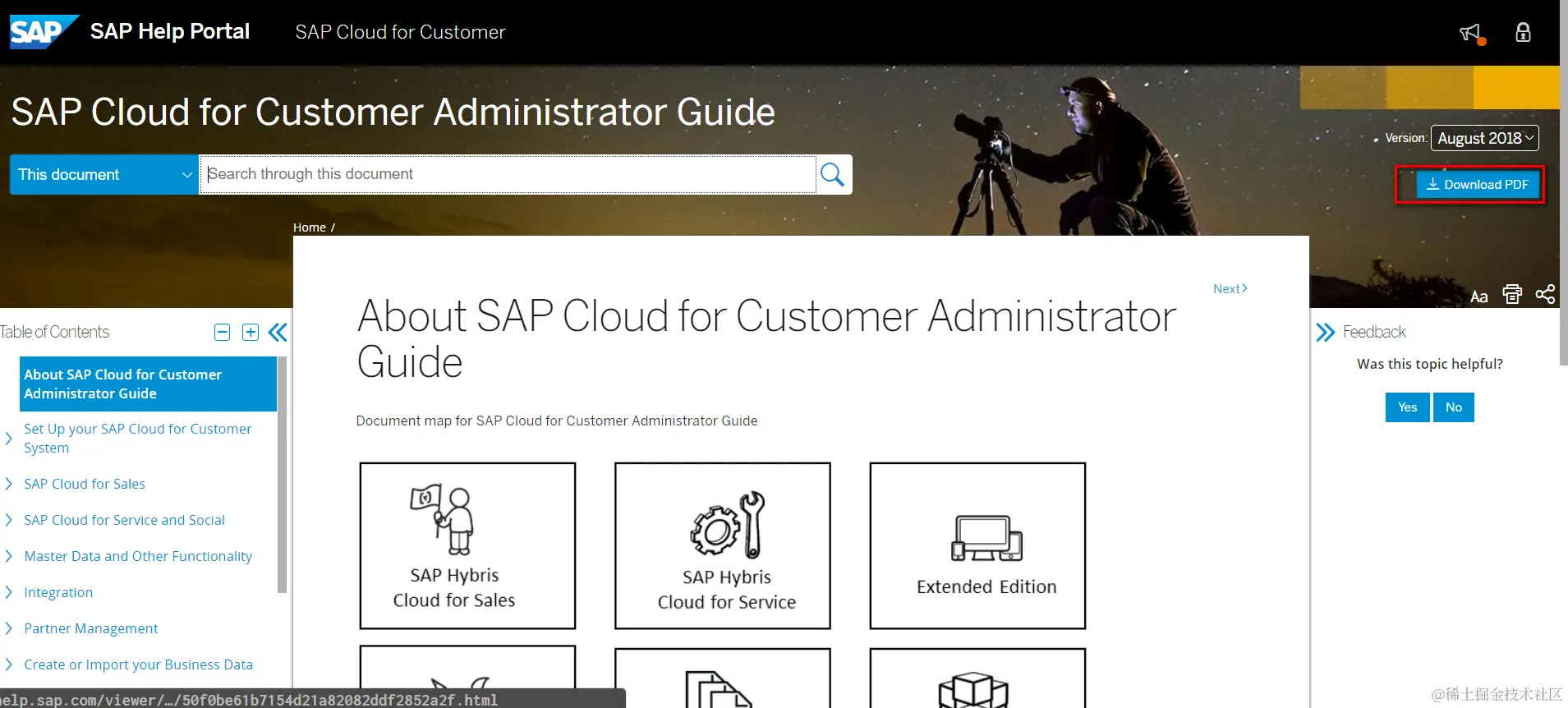Screen dimensions: 1568x708
Task: Open the This document scope dropdown
Action: pos(103,174)
